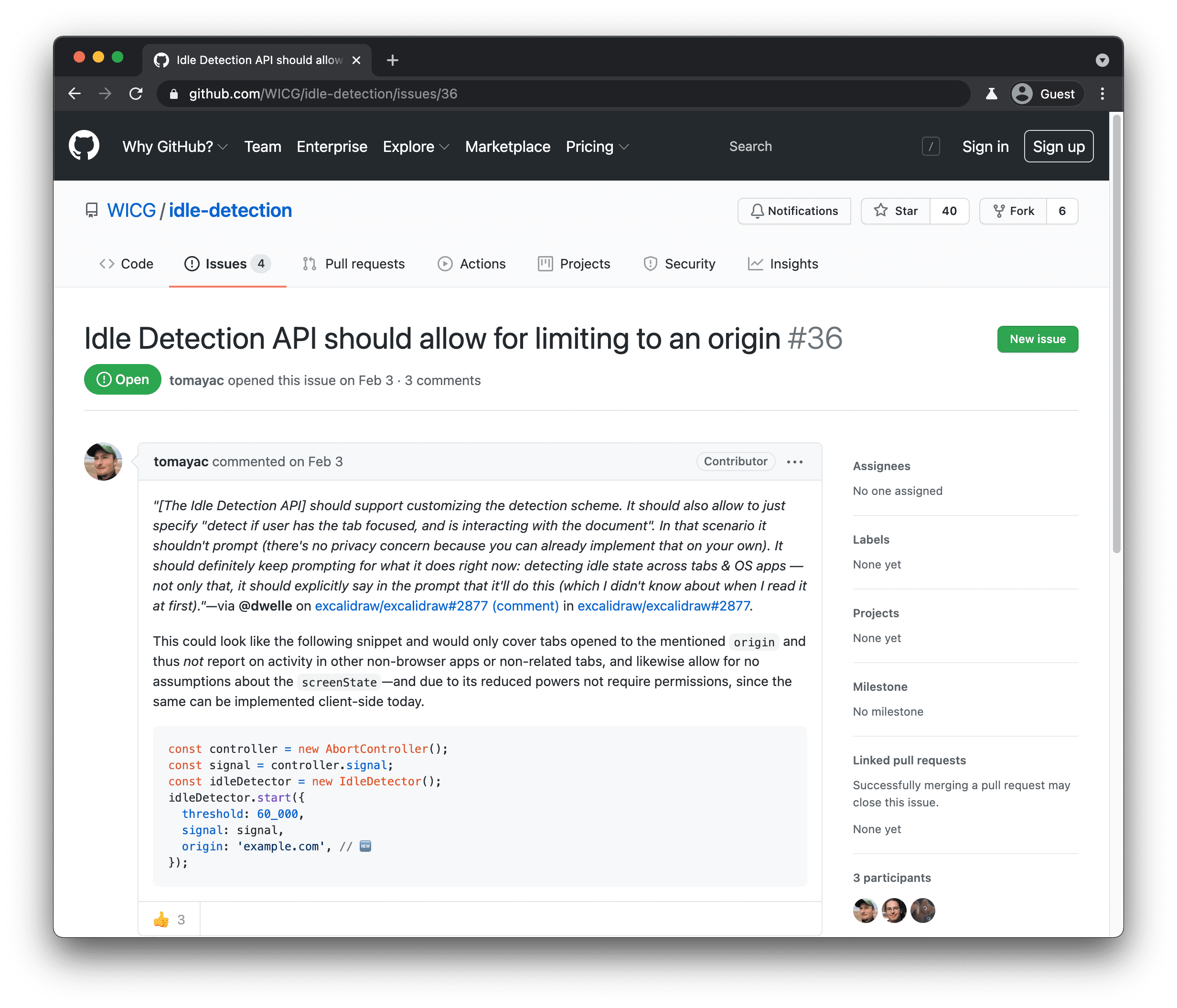Click the WICG repository link
Viewport: 1177px width, 1008px height.
point(129,210)
